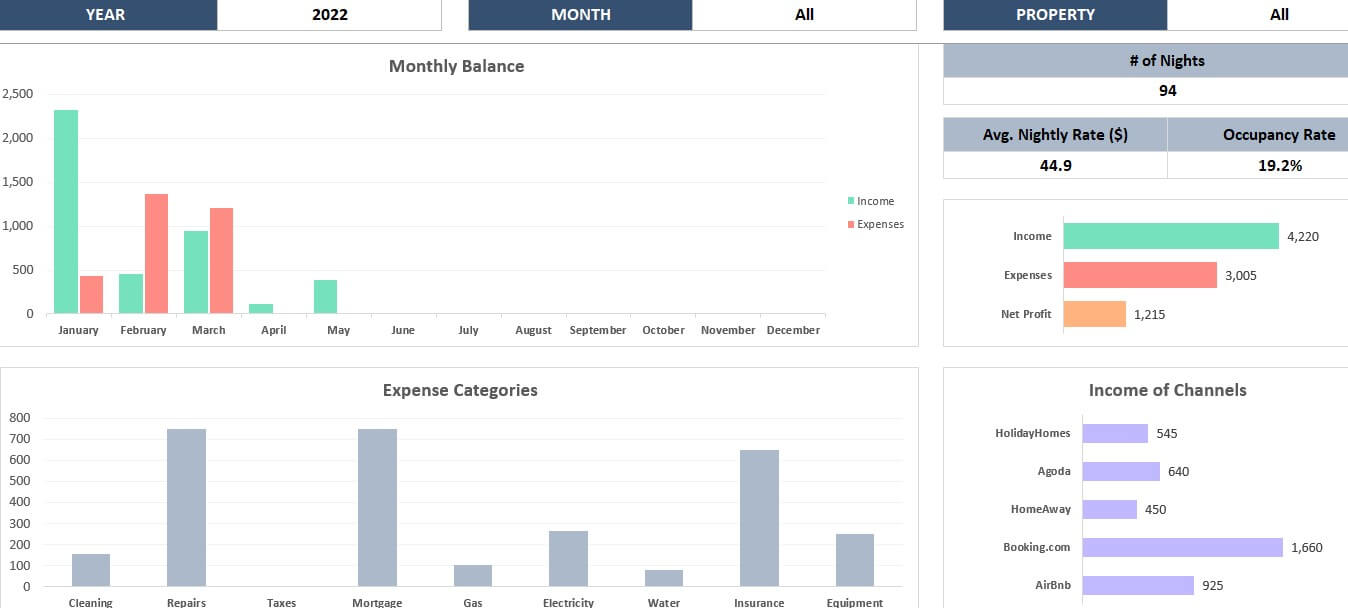Open the PROPERTY selector showing All
Screen dimensions: 1348x608
[1258, 15]
